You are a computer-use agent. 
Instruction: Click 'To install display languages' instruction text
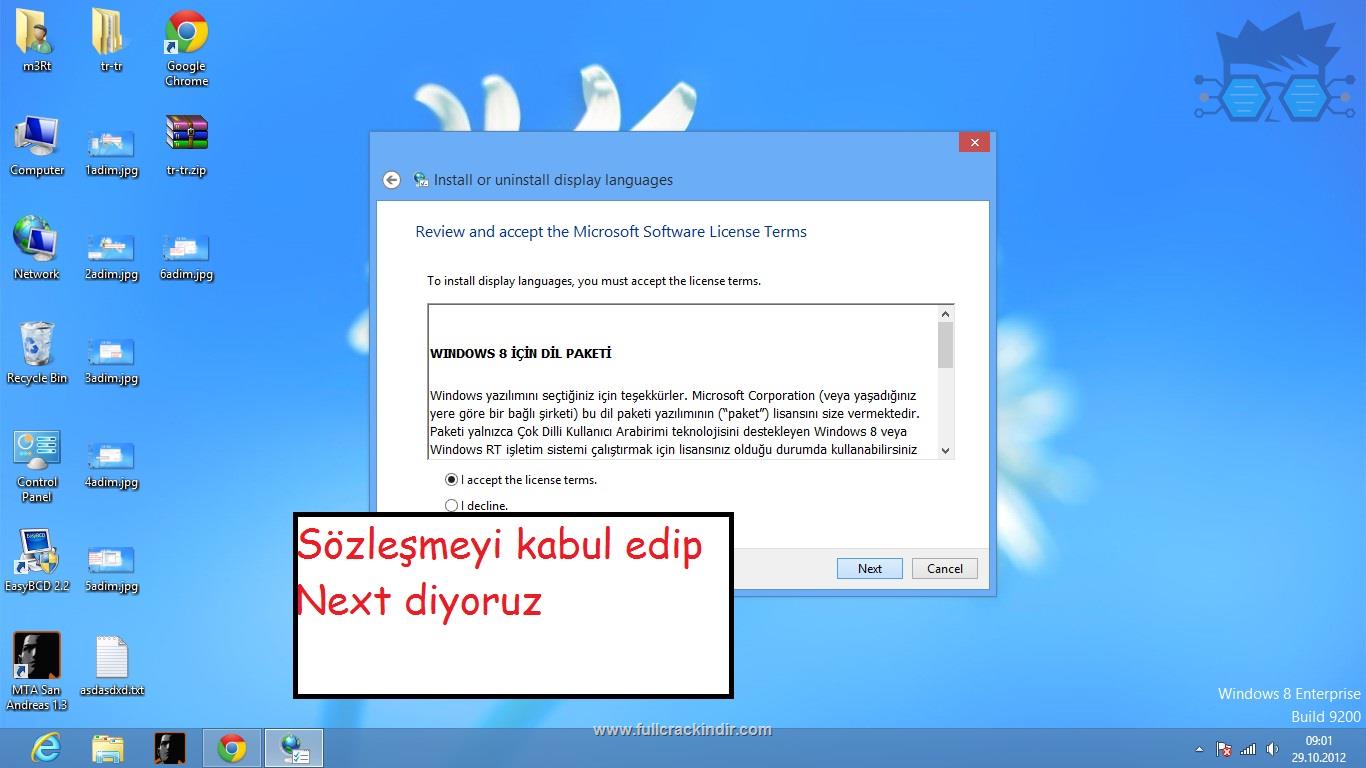[x=594, y=281]
